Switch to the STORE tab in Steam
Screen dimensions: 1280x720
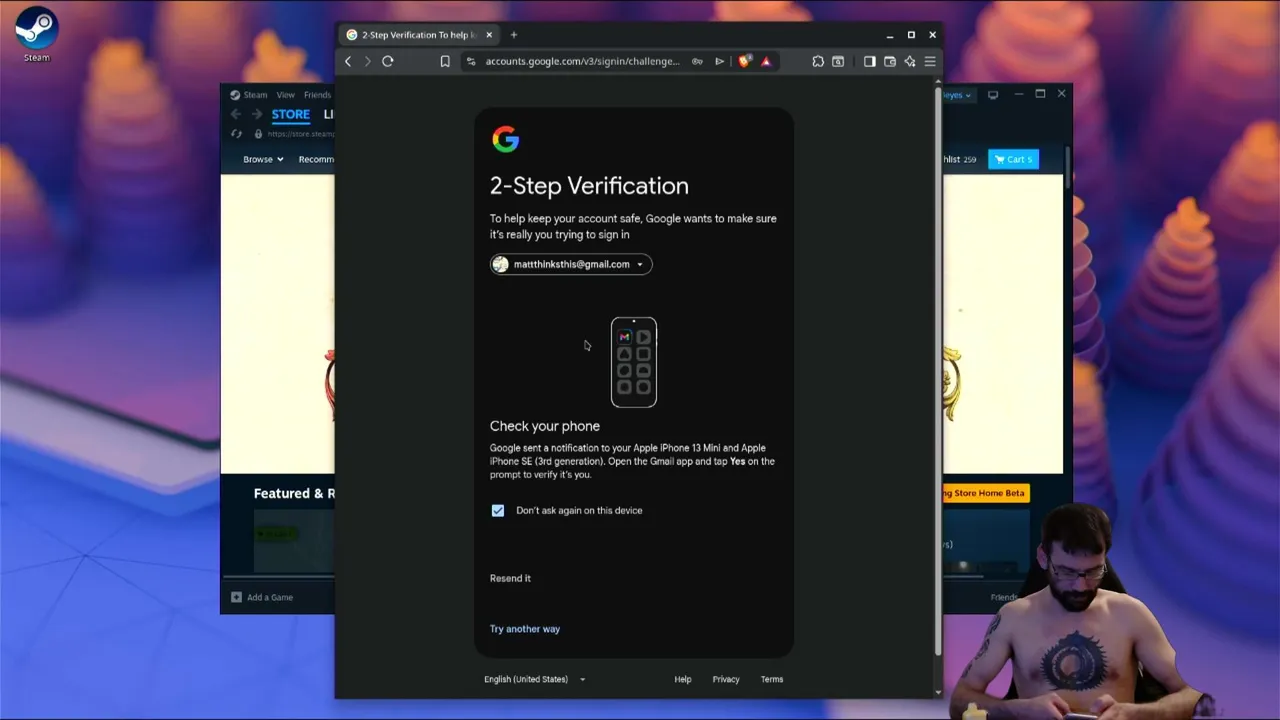[290, 114]
